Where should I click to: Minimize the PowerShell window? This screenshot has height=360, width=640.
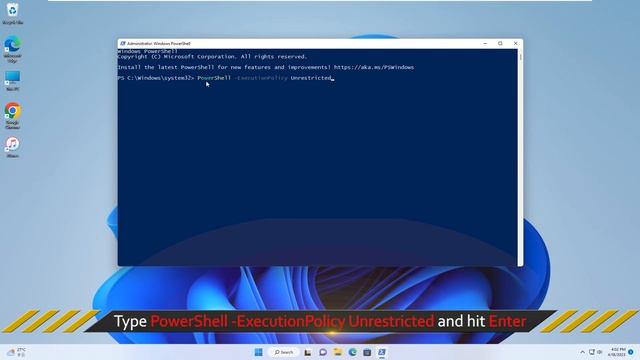(485, 43)
